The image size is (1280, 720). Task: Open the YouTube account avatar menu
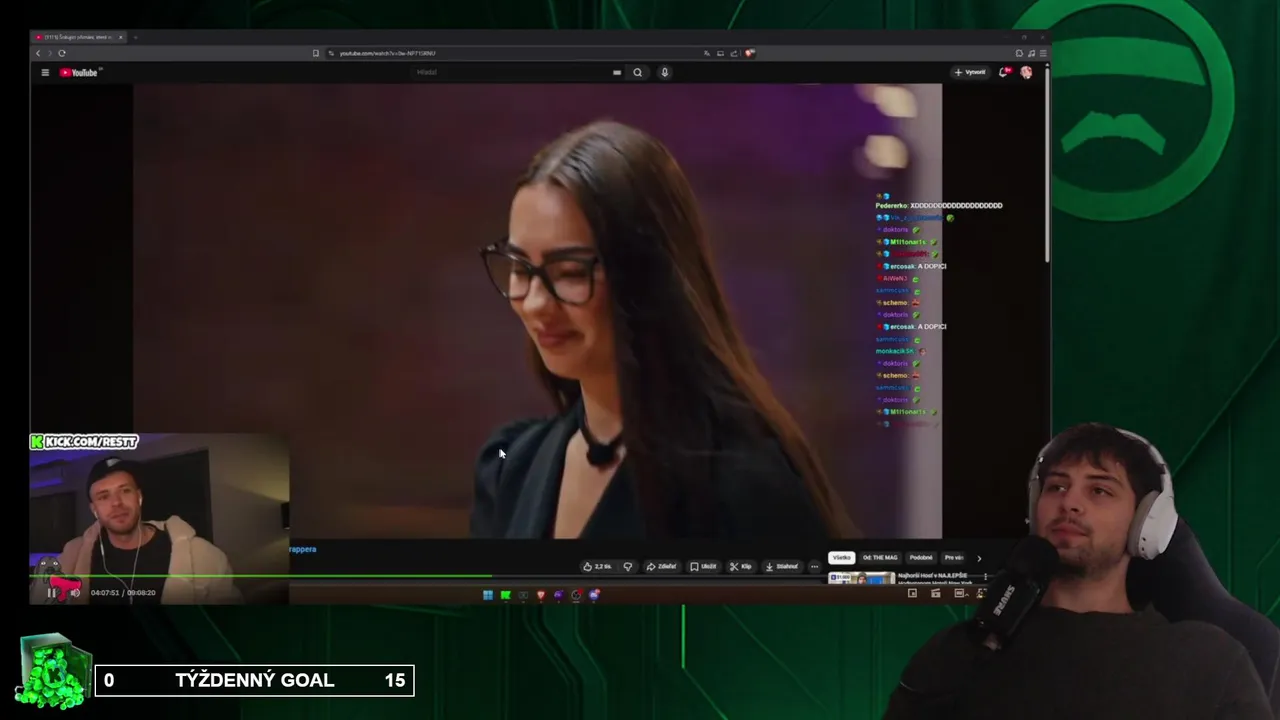pyautogui.click(x=1026, y=72)
